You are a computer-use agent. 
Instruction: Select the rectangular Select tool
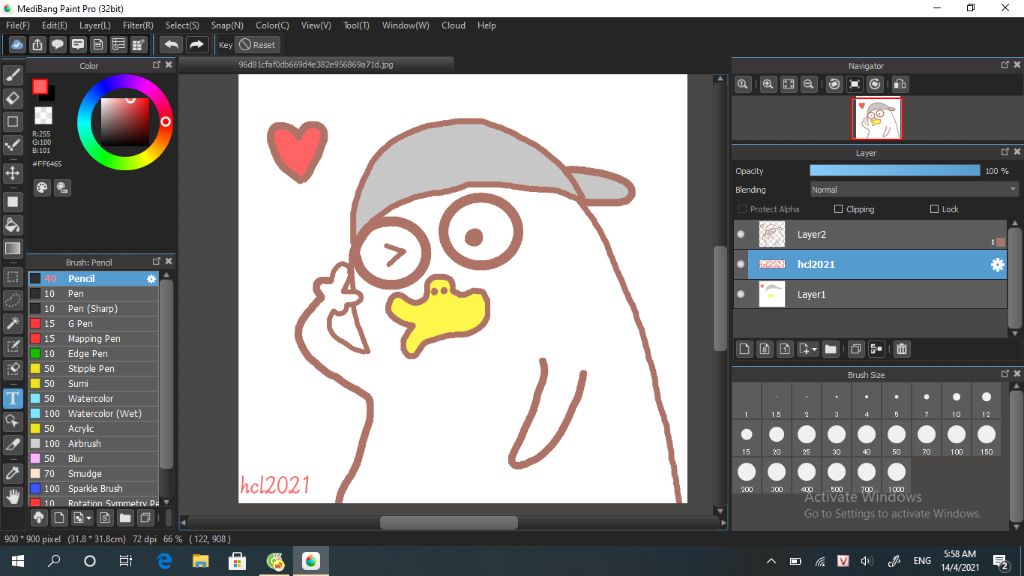pyautogui.click(x=12, y=277)
